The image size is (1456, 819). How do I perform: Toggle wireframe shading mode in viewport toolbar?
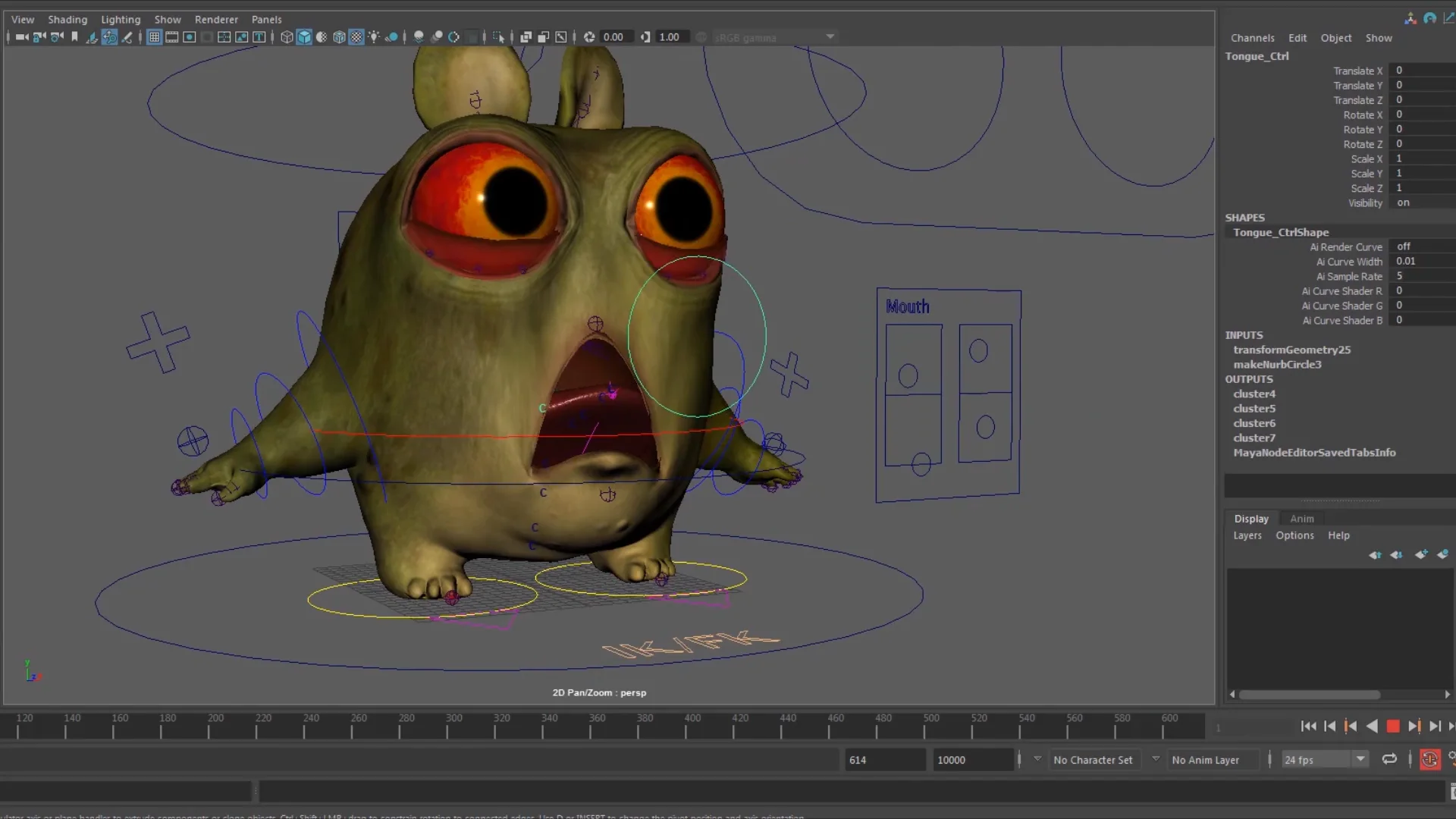[x=287, y=36]
